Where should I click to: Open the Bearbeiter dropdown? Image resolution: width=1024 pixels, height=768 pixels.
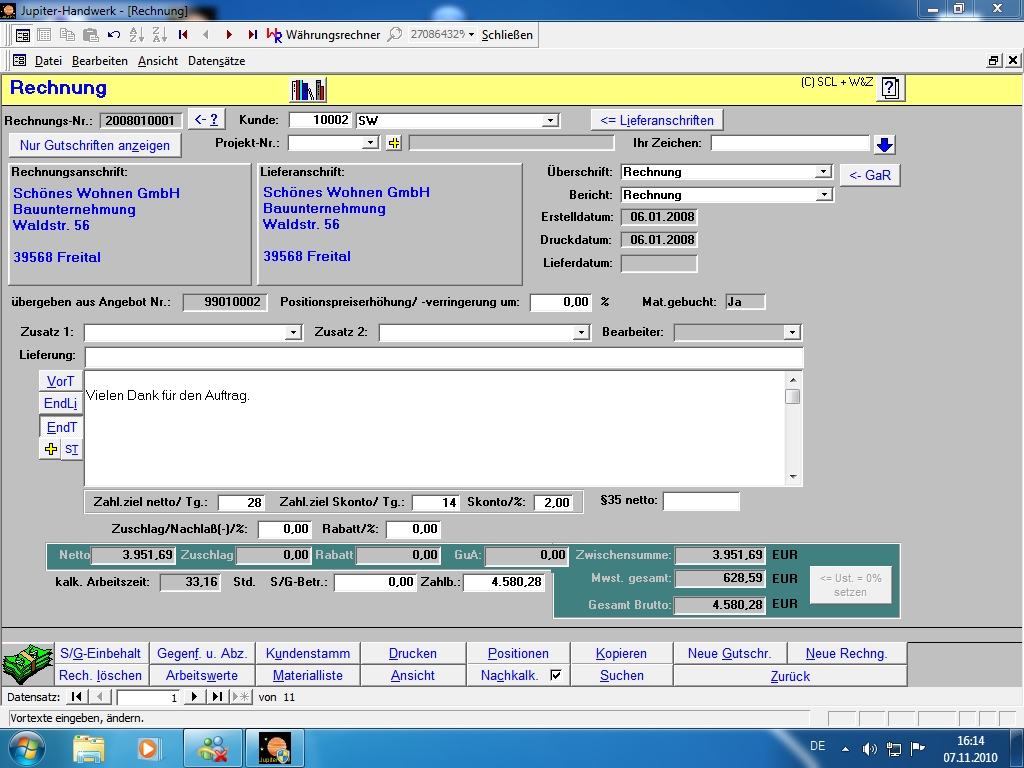[x=792, y=332]
